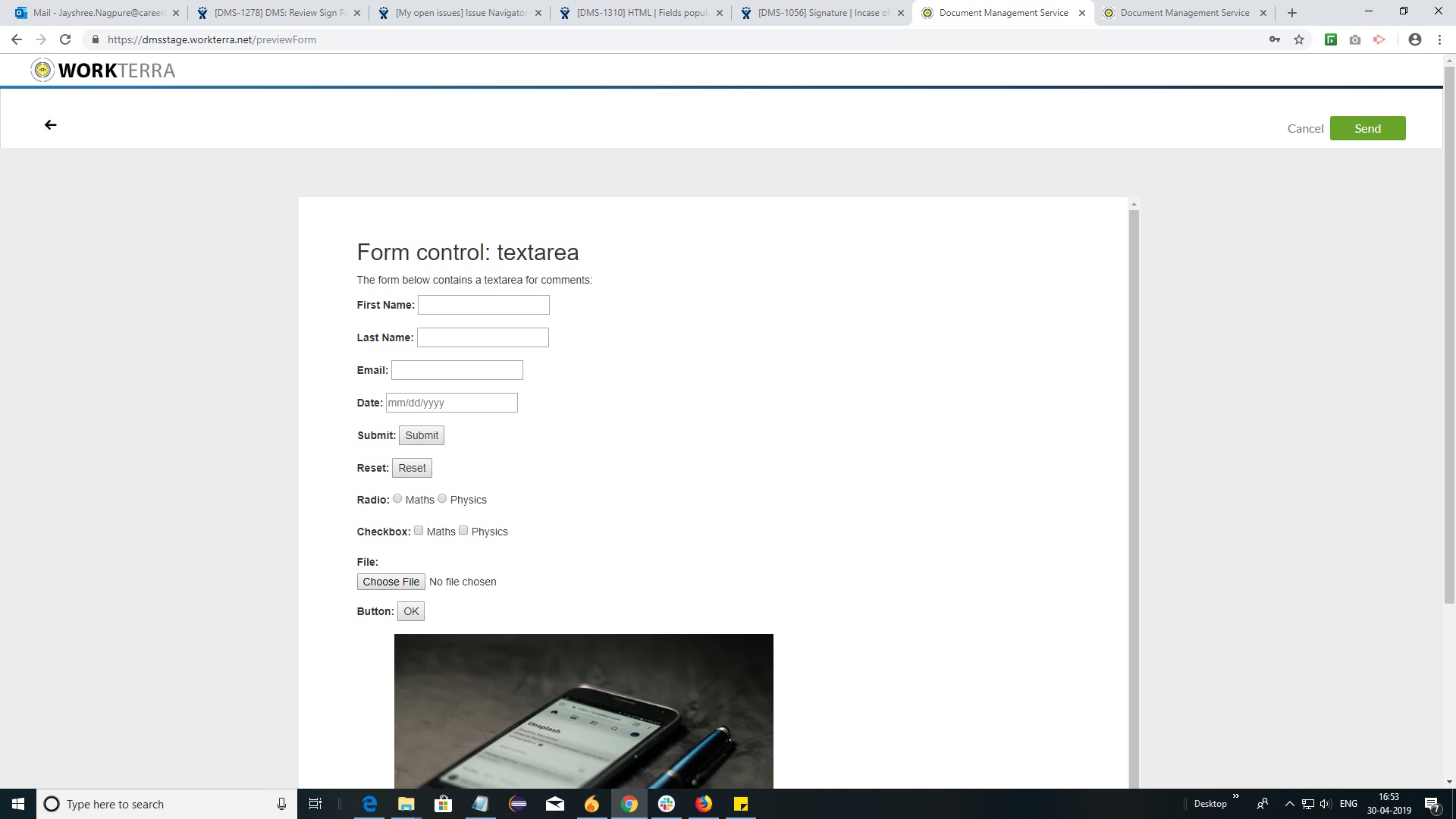Switch to the last Document Management Service tab
Viewport: 1456px width, 819px height.
(x=1185, y=13)
